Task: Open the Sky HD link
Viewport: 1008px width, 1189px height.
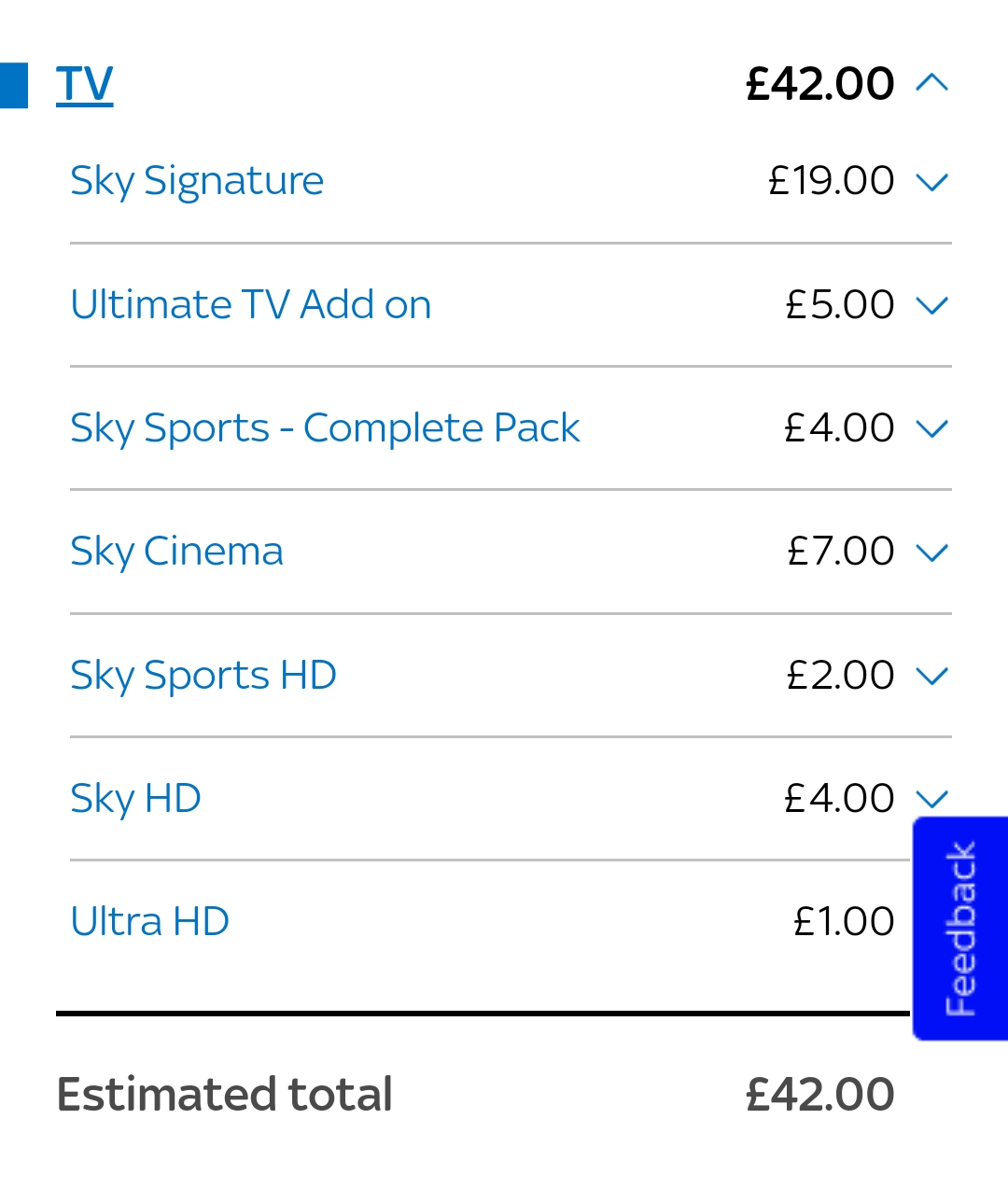Action: (135, 799)
